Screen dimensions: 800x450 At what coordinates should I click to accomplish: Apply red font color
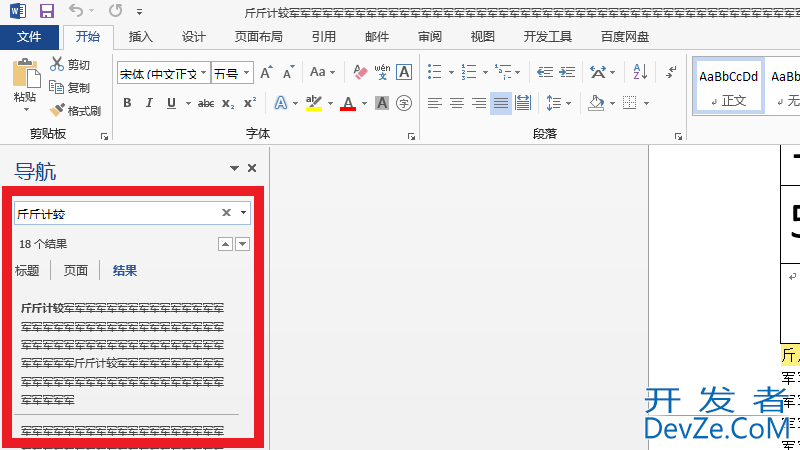pos(348,104)
